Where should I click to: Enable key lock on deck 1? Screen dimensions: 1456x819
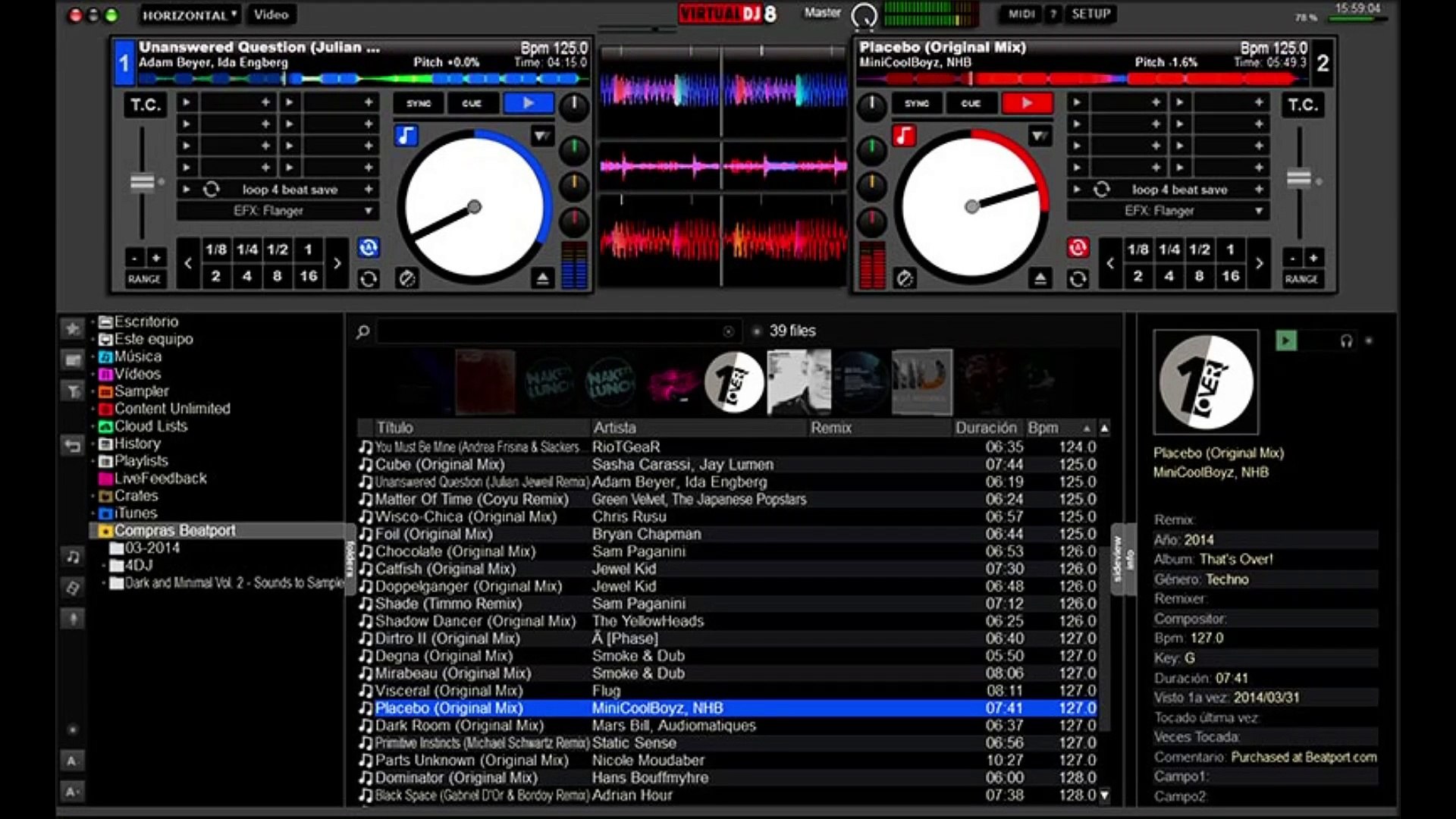[x=407, y=136]
